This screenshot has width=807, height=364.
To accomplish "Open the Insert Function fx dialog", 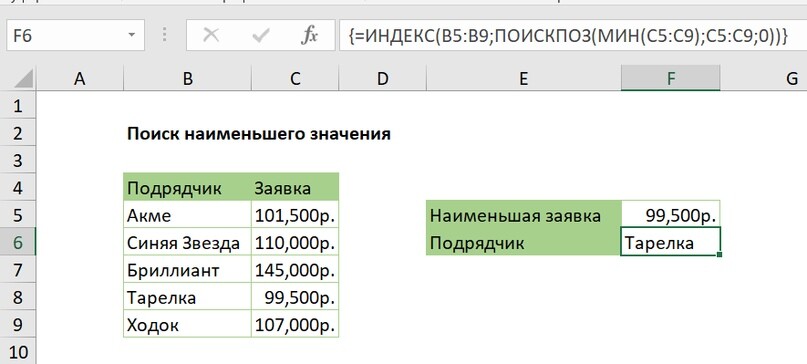I will [309, 35].
